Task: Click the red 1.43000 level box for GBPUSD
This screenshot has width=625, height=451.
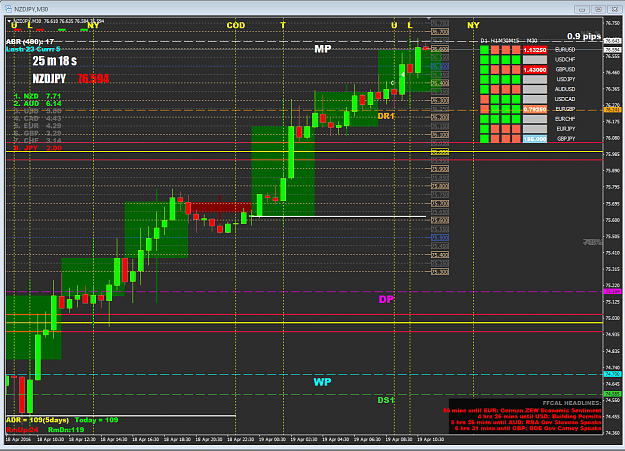Action: pyautogui.click(x=535, y=70)
